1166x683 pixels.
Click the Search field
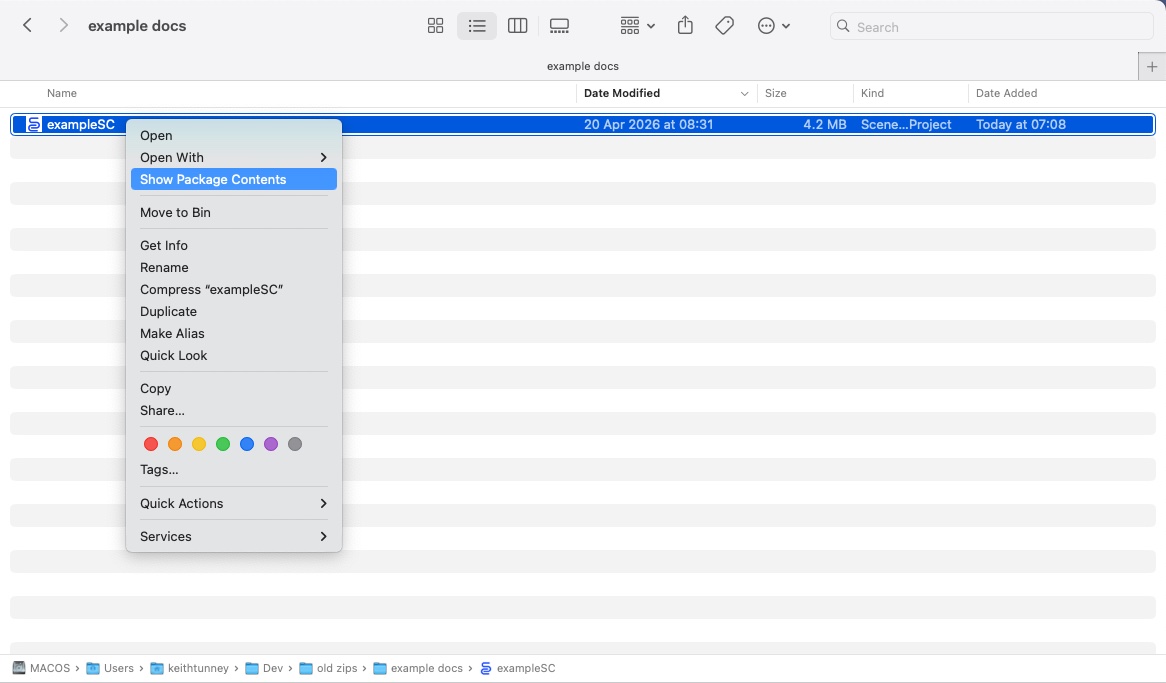pyautogui.click(x=991, y=27)
